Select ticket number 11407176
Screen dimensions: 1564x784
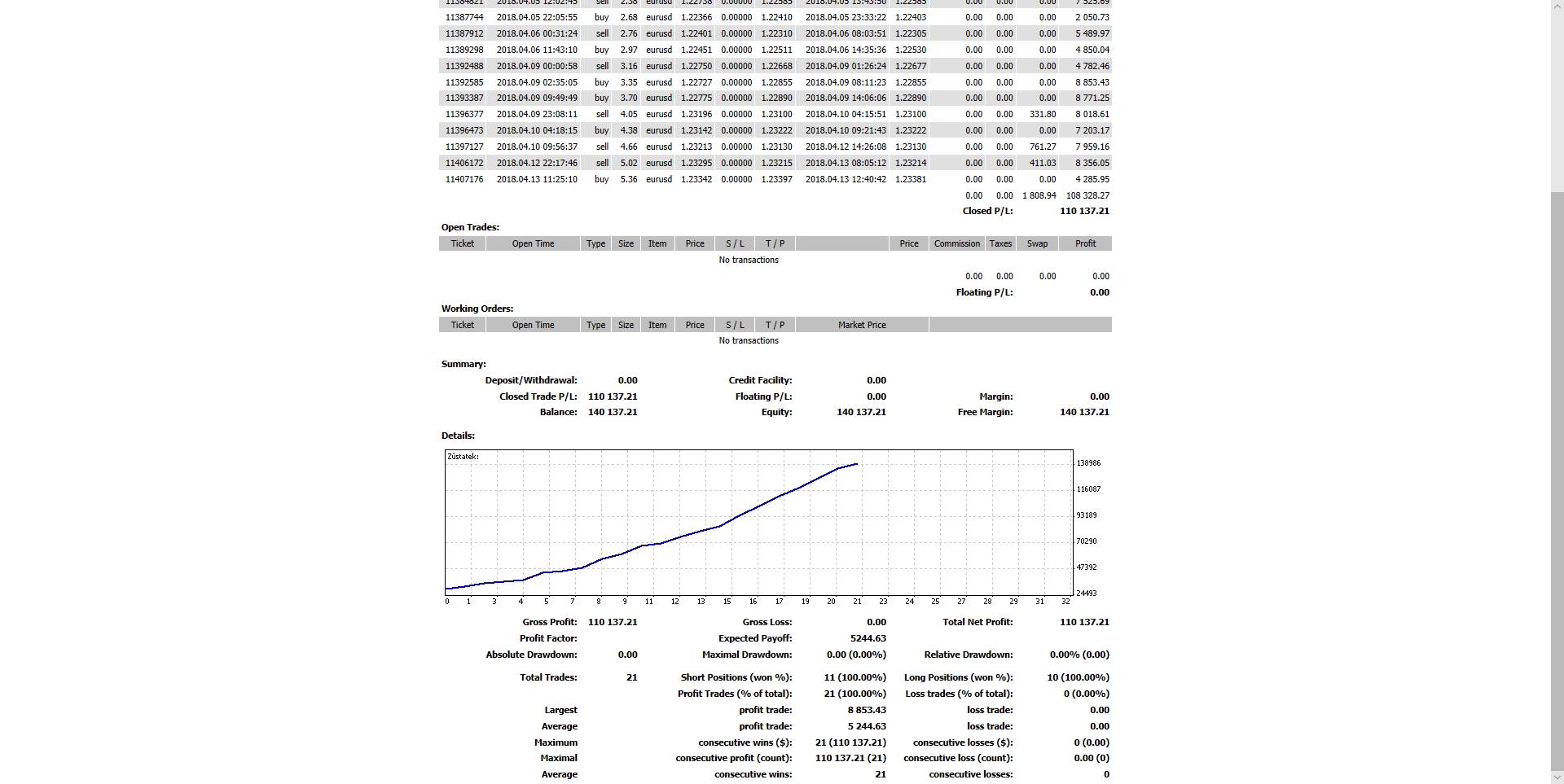tap(464, 179)
